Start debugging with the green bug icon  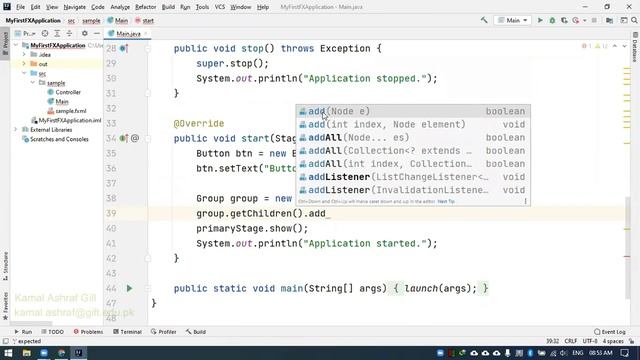tap(552, 20)
